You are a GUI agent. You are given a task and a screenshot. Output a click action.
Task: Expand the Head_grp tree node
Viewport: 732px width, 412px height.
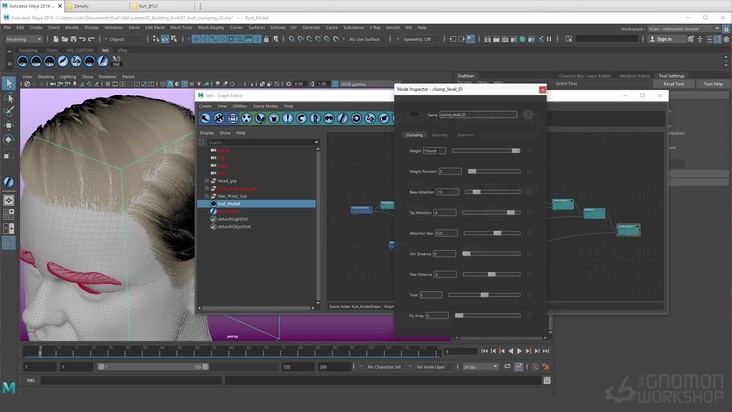pos(207,181)
